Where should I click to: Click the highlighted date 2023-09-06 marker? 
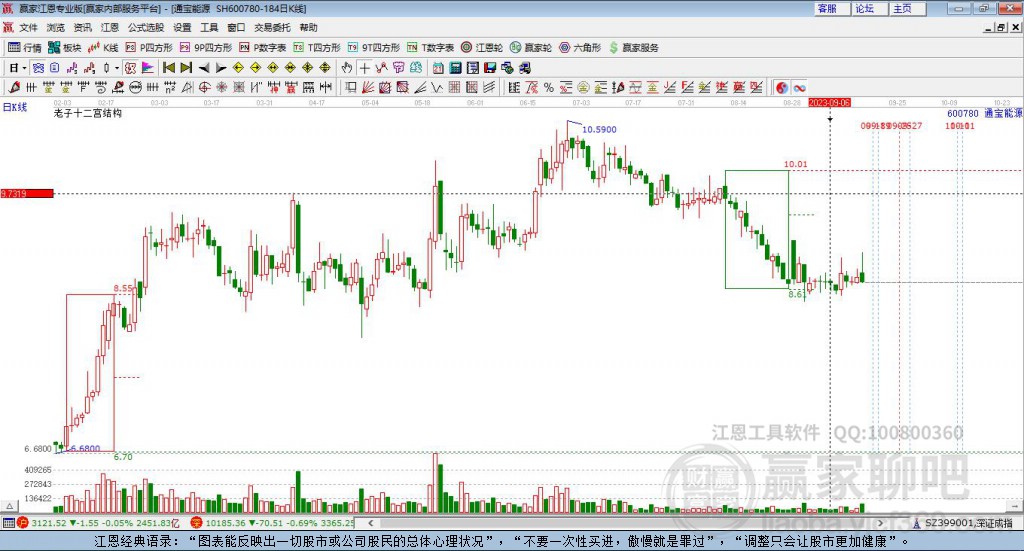coord(829,103)
